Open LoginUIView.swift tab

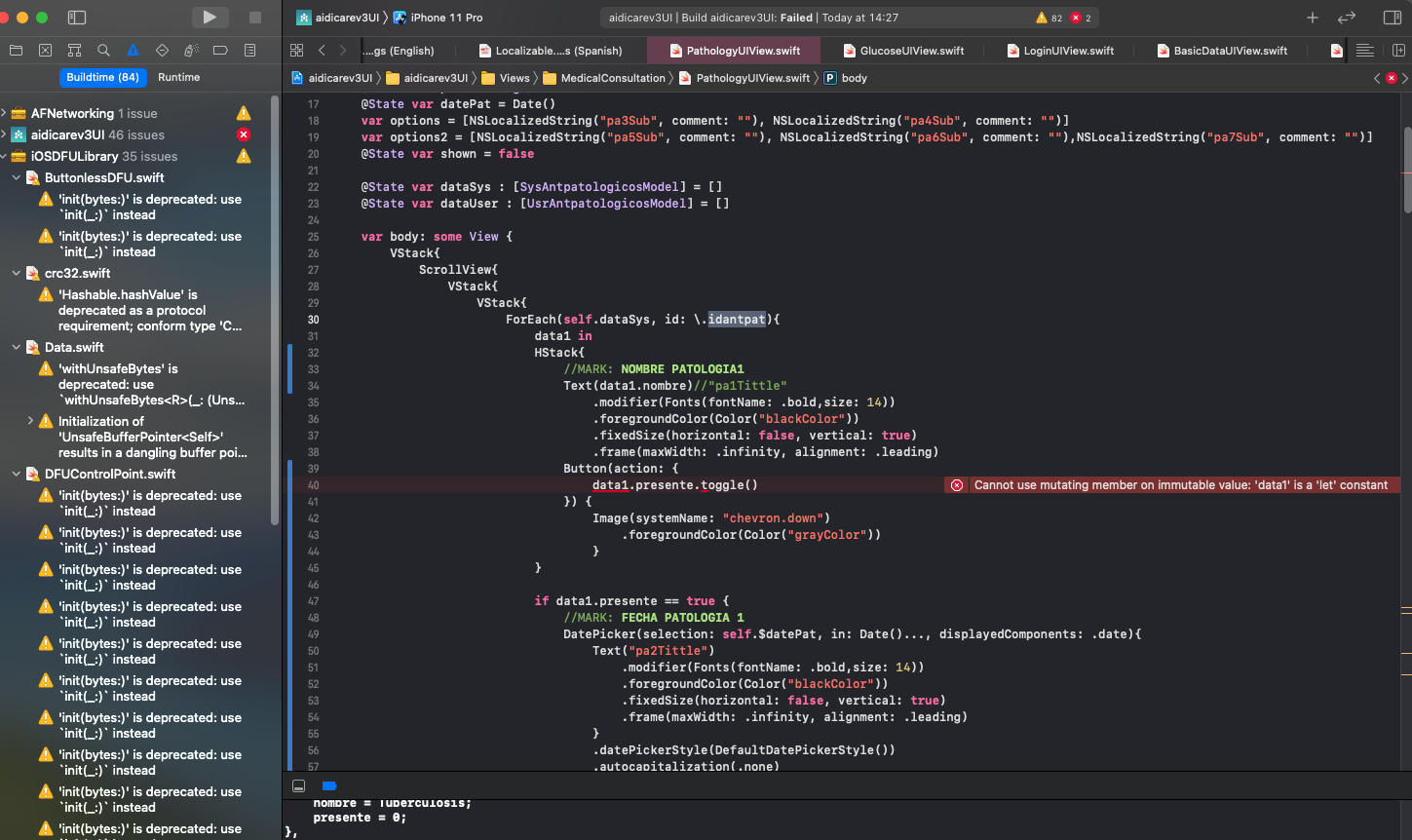coord(1060,51)
